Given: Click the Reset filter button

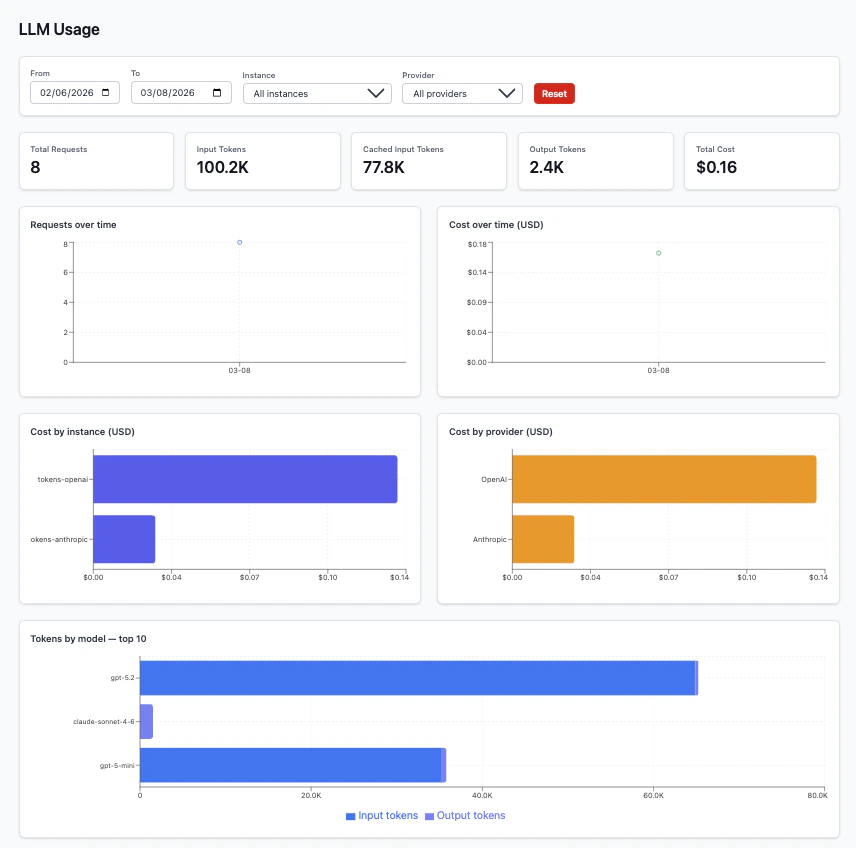Looking at the screenshot, I should pyautogui.click(x=554, y=92).
